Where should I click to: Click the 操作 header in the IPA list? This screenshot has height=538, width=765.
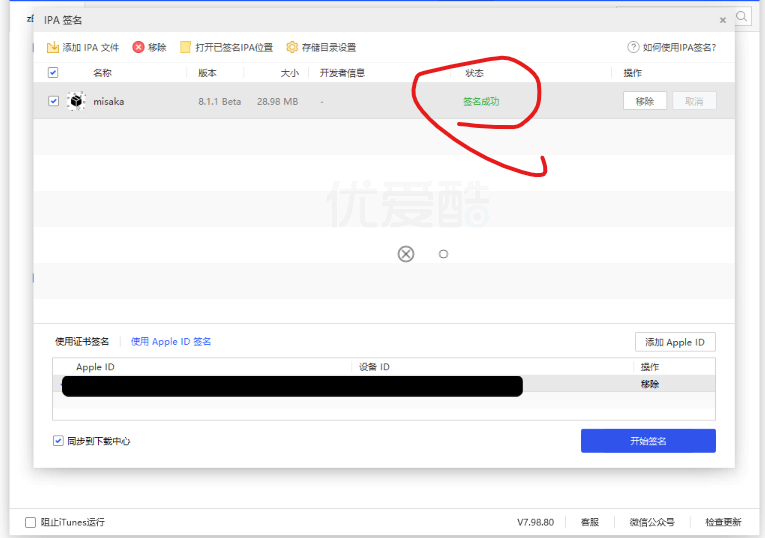point(633,73)
